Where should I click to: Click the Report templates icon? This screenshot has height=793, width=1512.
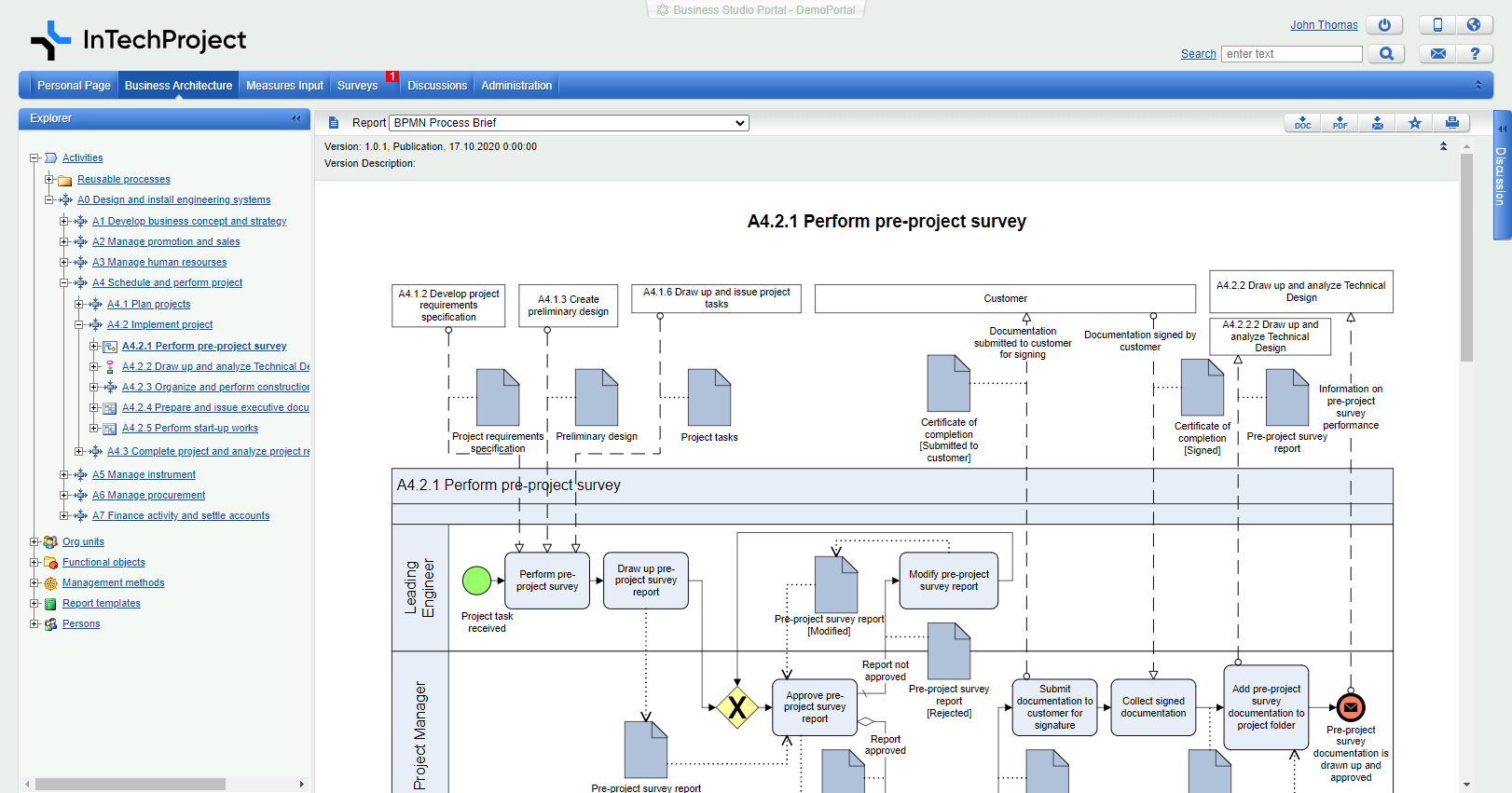(51, 604)
